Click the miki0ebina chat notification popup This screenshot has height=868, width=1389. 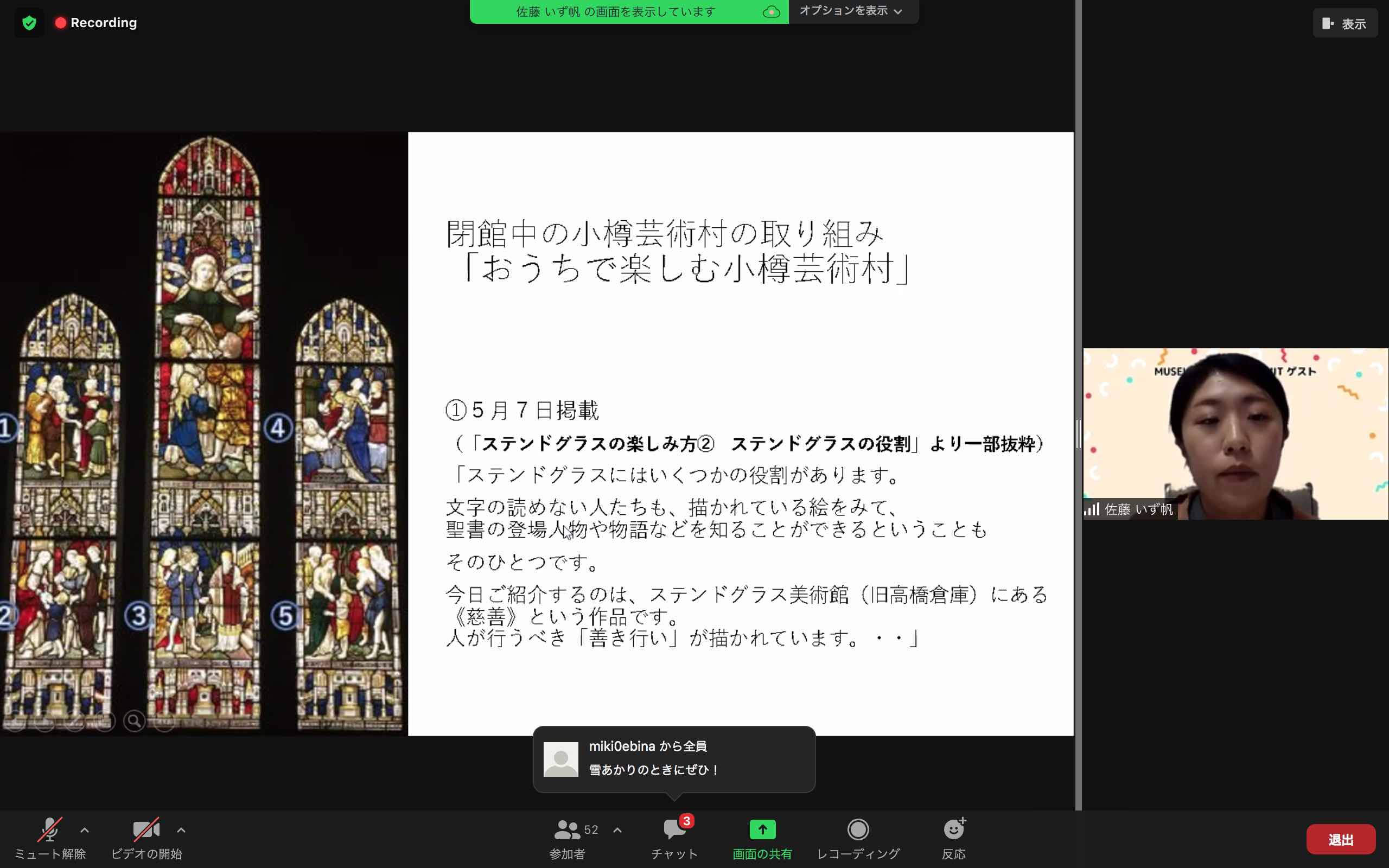pyautogui.click(x=674, y=759)
